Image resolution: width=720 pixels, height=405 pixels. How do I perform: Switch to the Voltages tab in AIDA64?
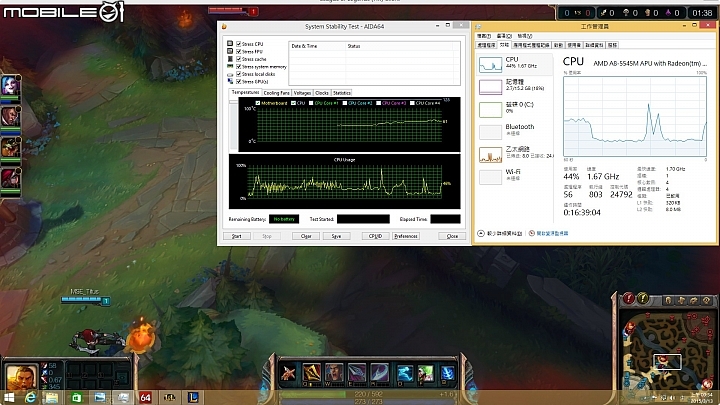[x=302, y=93]
